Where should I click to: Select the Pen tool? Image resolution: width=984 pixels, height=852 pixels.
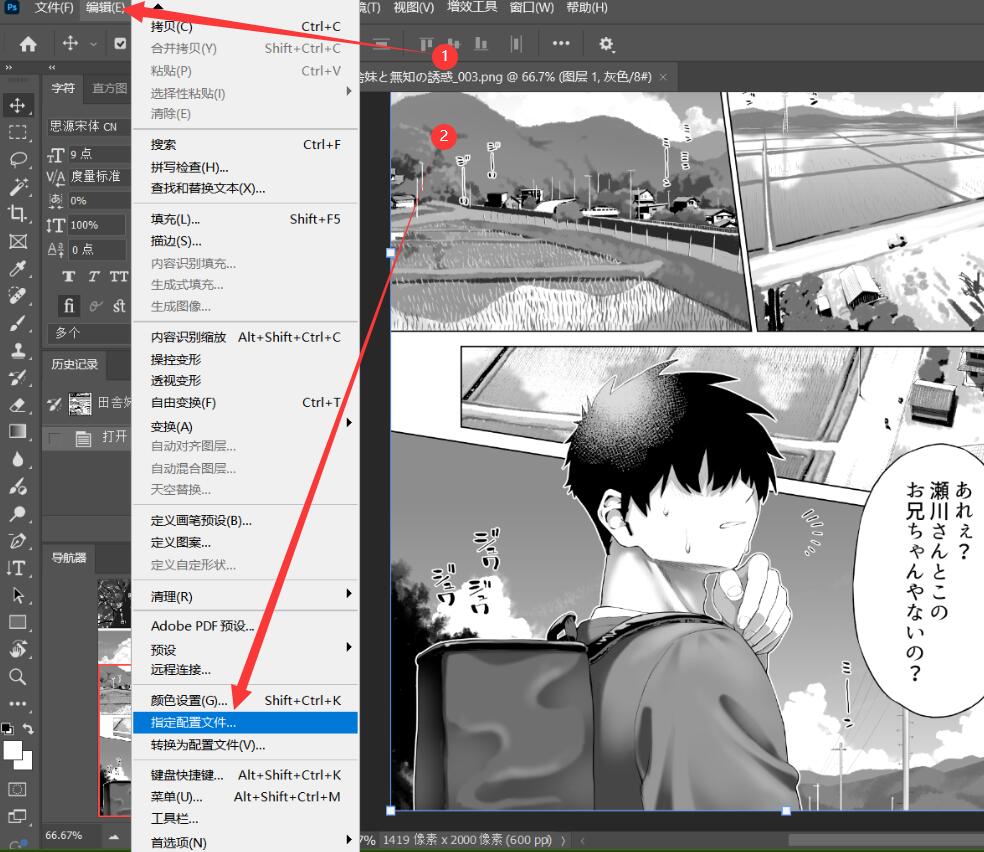[x=18, y=541]
